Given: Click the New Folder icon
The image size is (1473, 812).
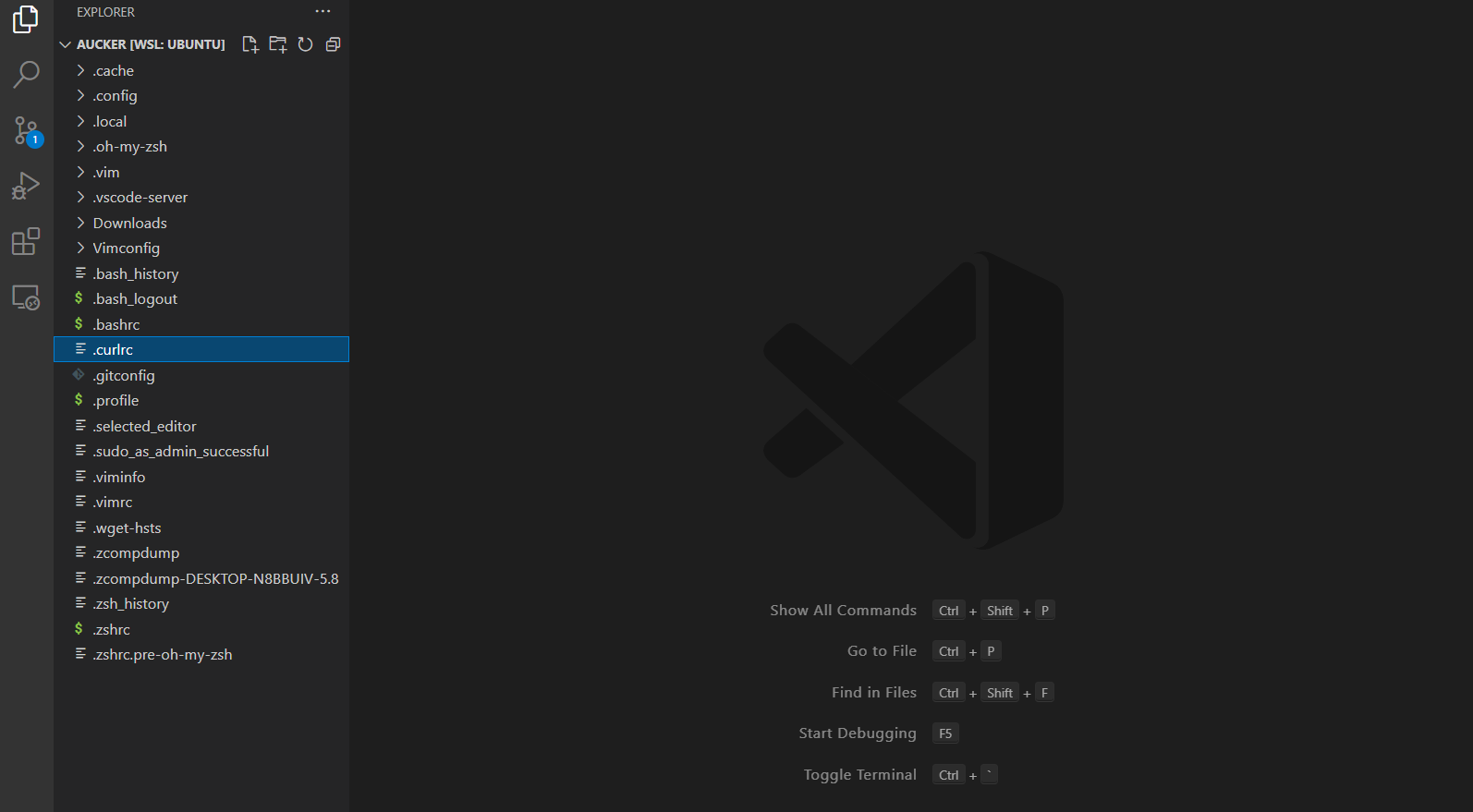Looking at the screenshot, I should click(x=277, y=44).
